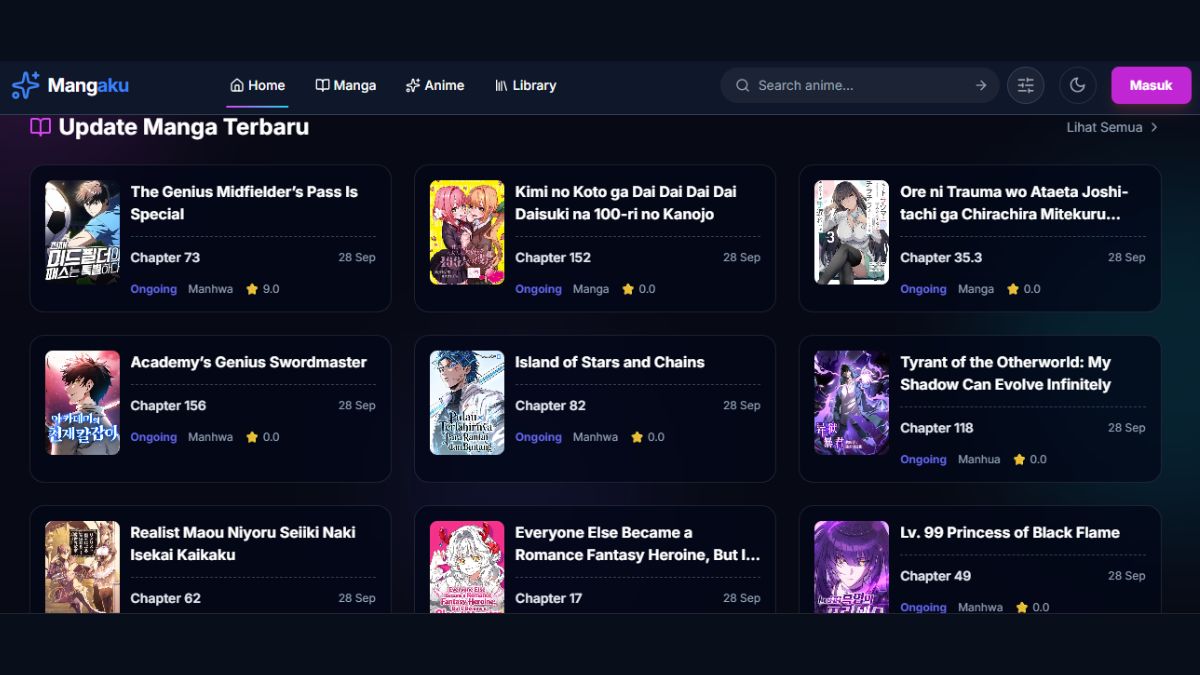Click Manhua label on Tyrant of the Otherworld card
The image size is (1200, 675).
pos(979,460)
